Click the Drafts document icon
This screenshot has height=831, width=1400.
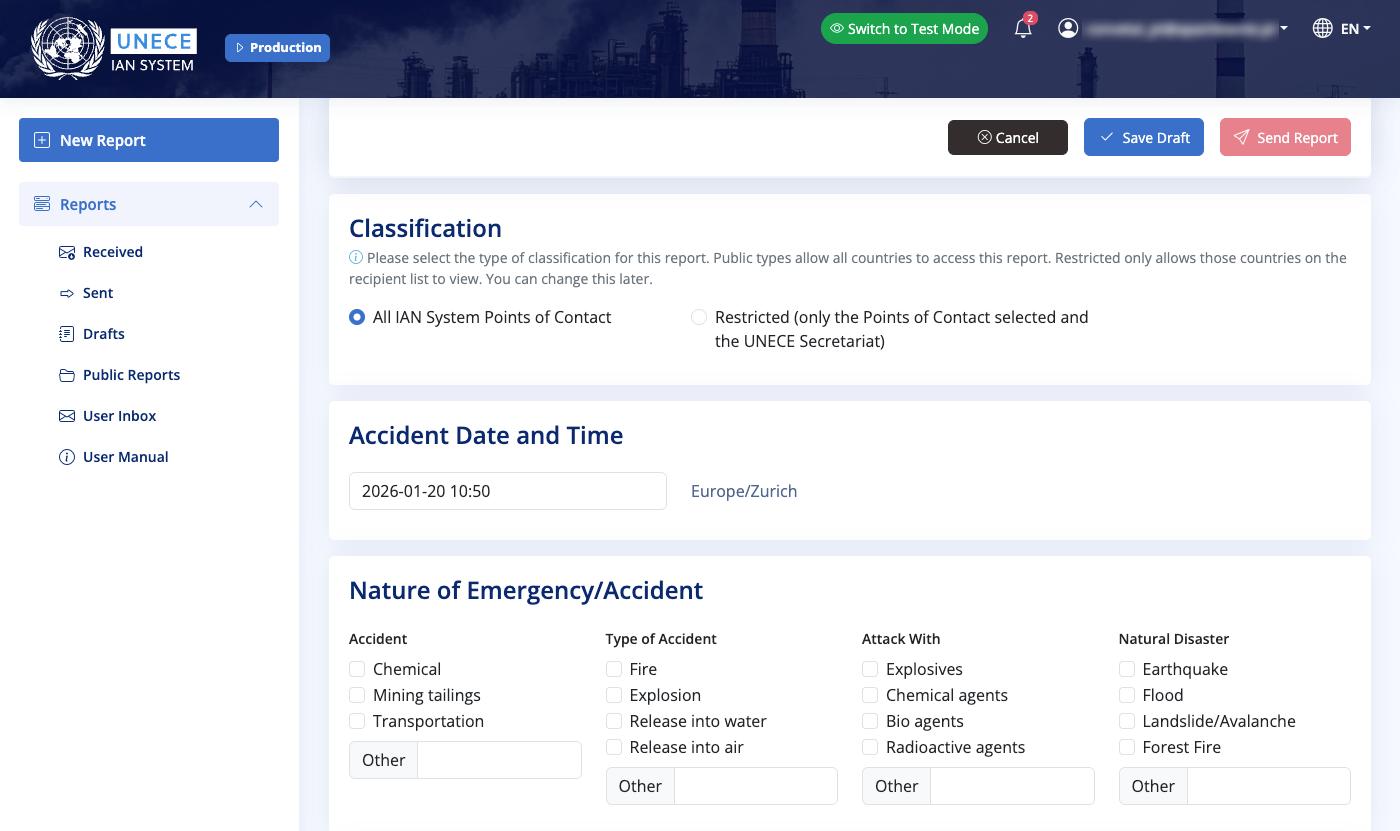(67, 334)
